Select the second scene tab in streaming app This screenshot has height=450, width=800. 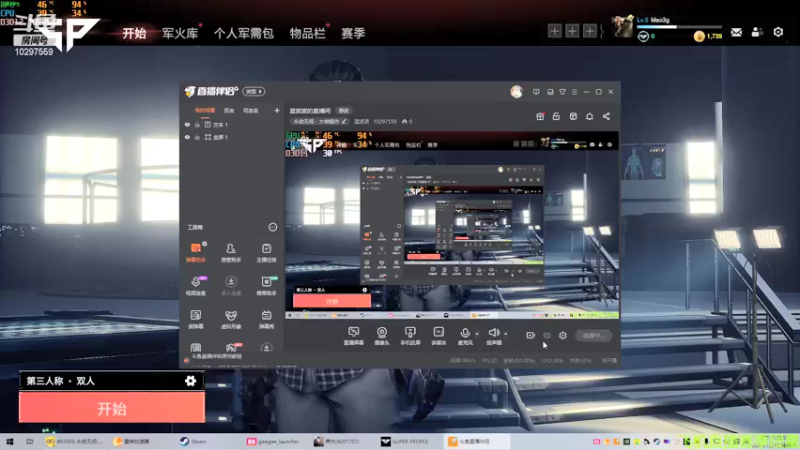click(x=229, y=110)
